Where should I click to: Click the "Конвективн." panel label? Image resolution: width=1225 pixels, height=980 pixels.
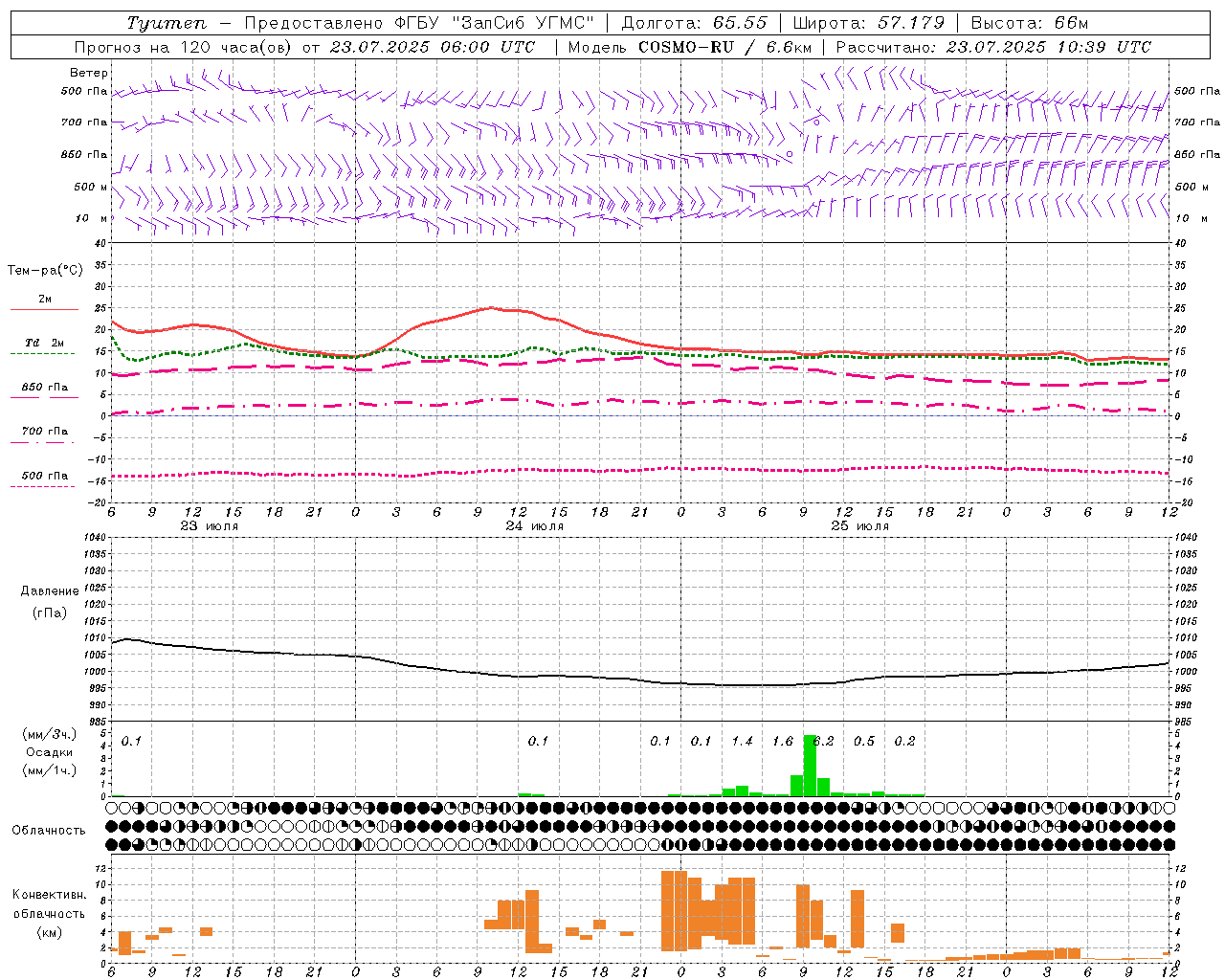(x=50, y=895)
